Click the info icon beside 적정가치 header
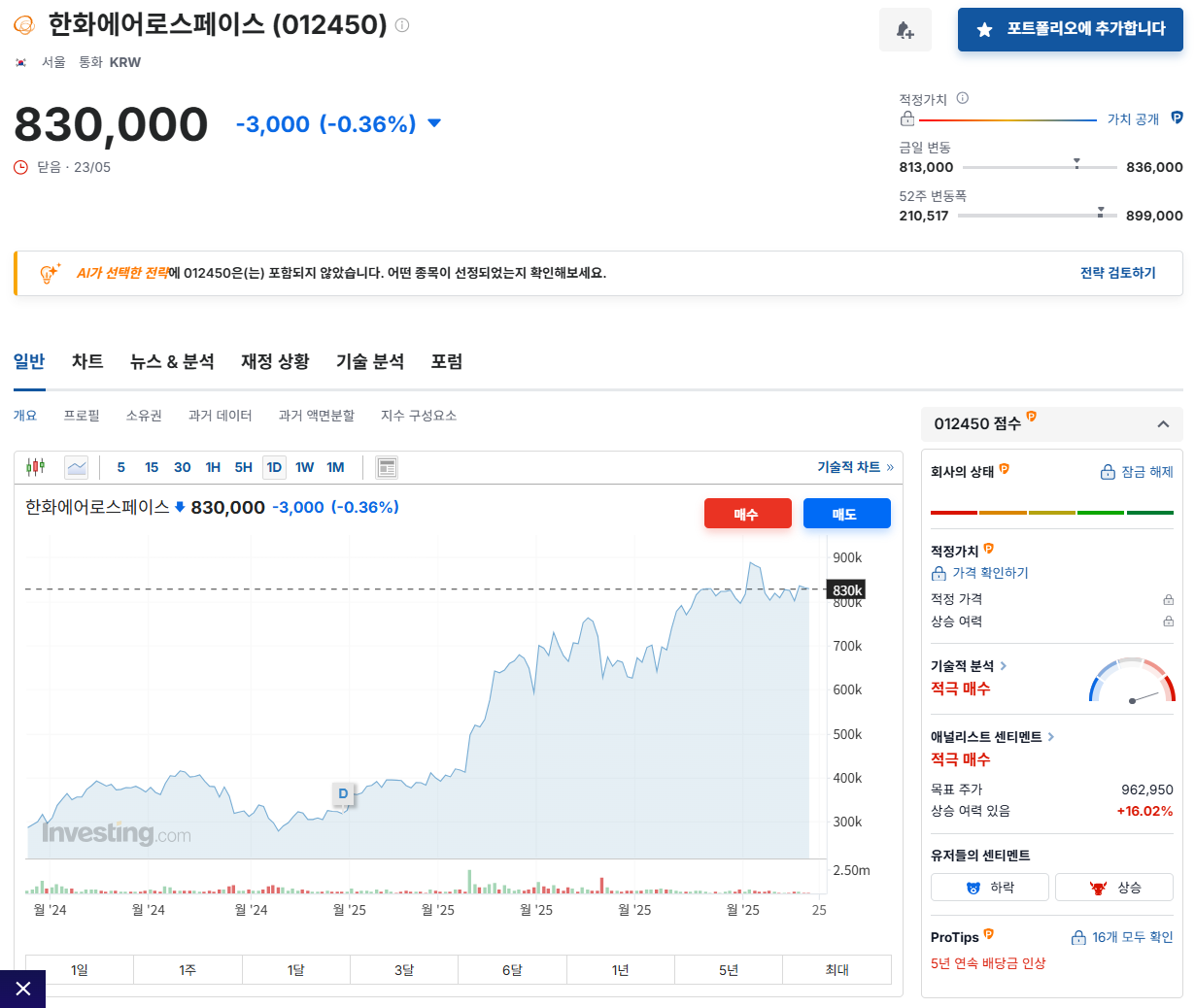Image resolution: width=1195 pixels, height=1008 pixels. (963, 98)
